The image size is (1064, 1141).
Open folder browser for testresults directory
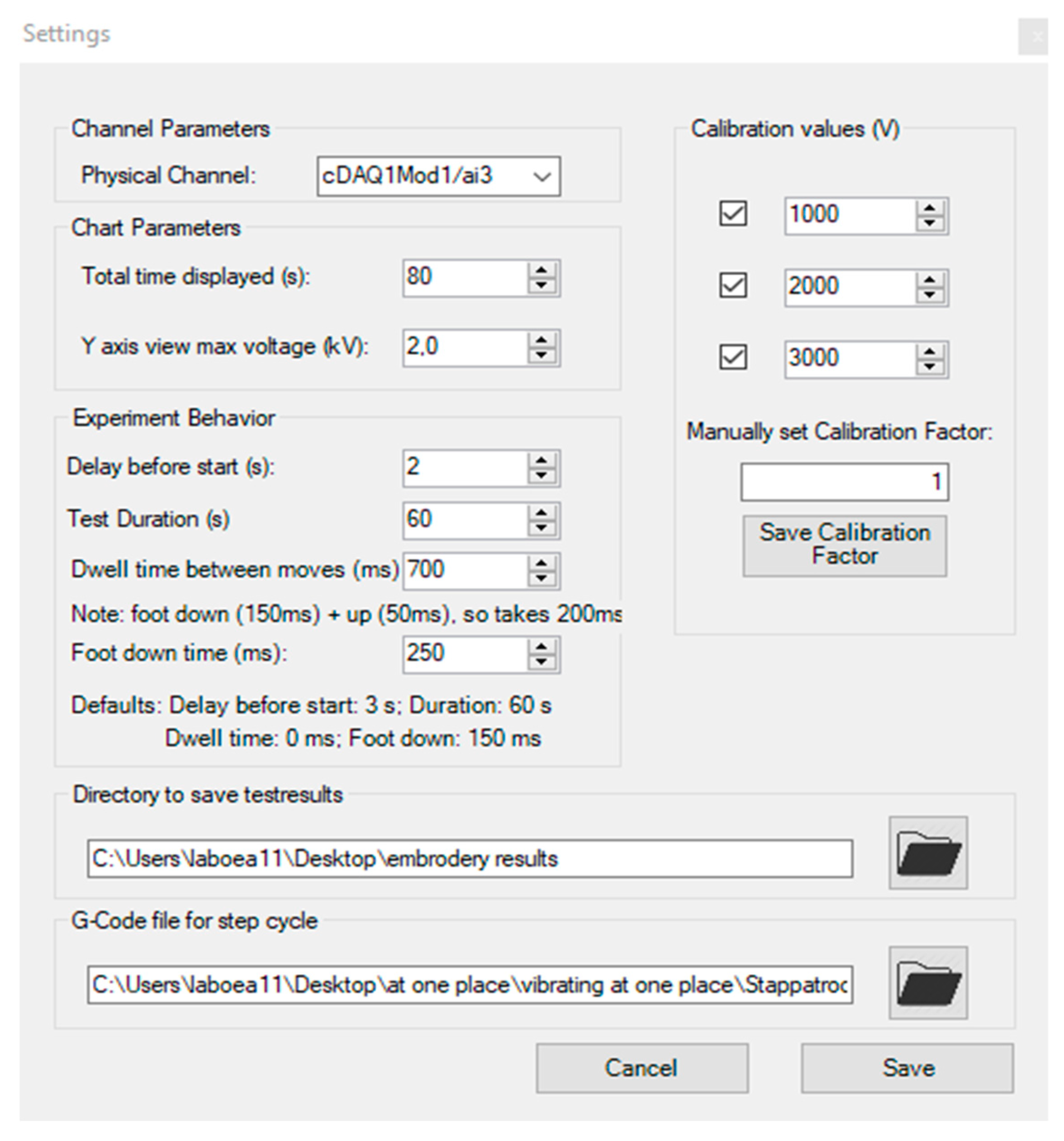coord(927,852)
